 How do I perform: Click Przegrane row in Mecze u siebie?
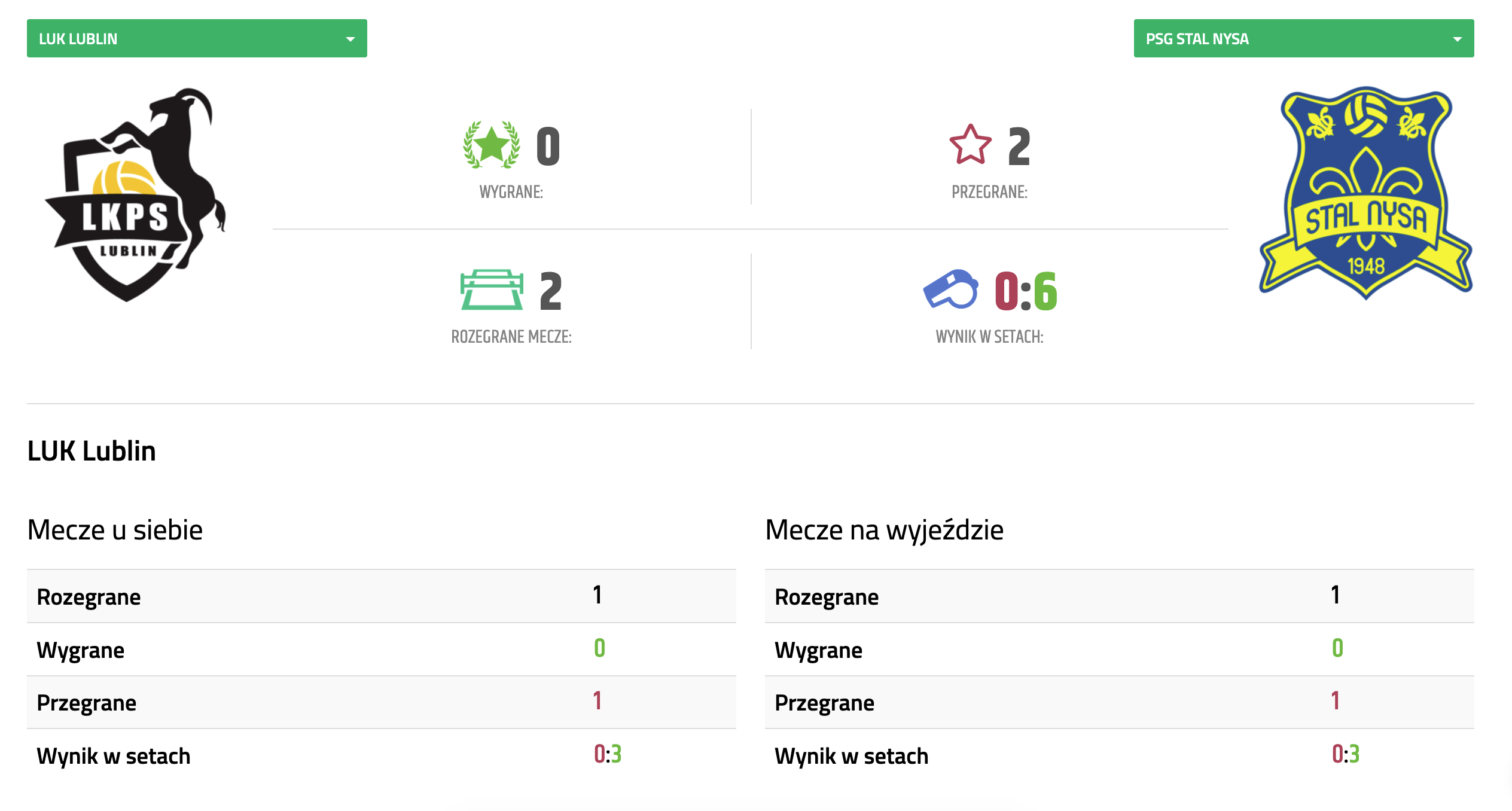tap(382, 702)
